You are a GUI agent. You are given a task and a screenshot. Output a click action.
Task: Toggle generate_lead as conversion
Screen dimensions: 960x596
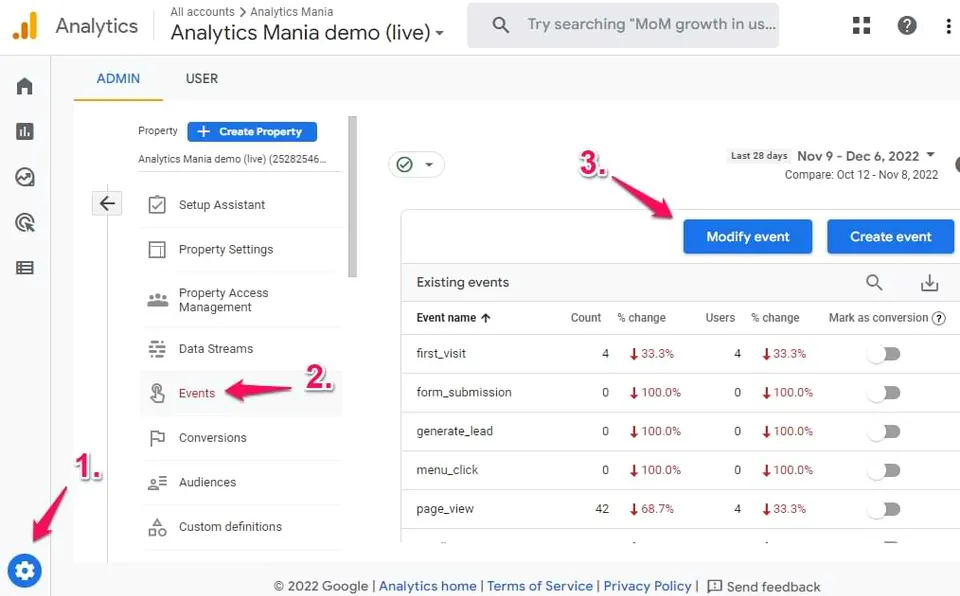pos(885,432)
